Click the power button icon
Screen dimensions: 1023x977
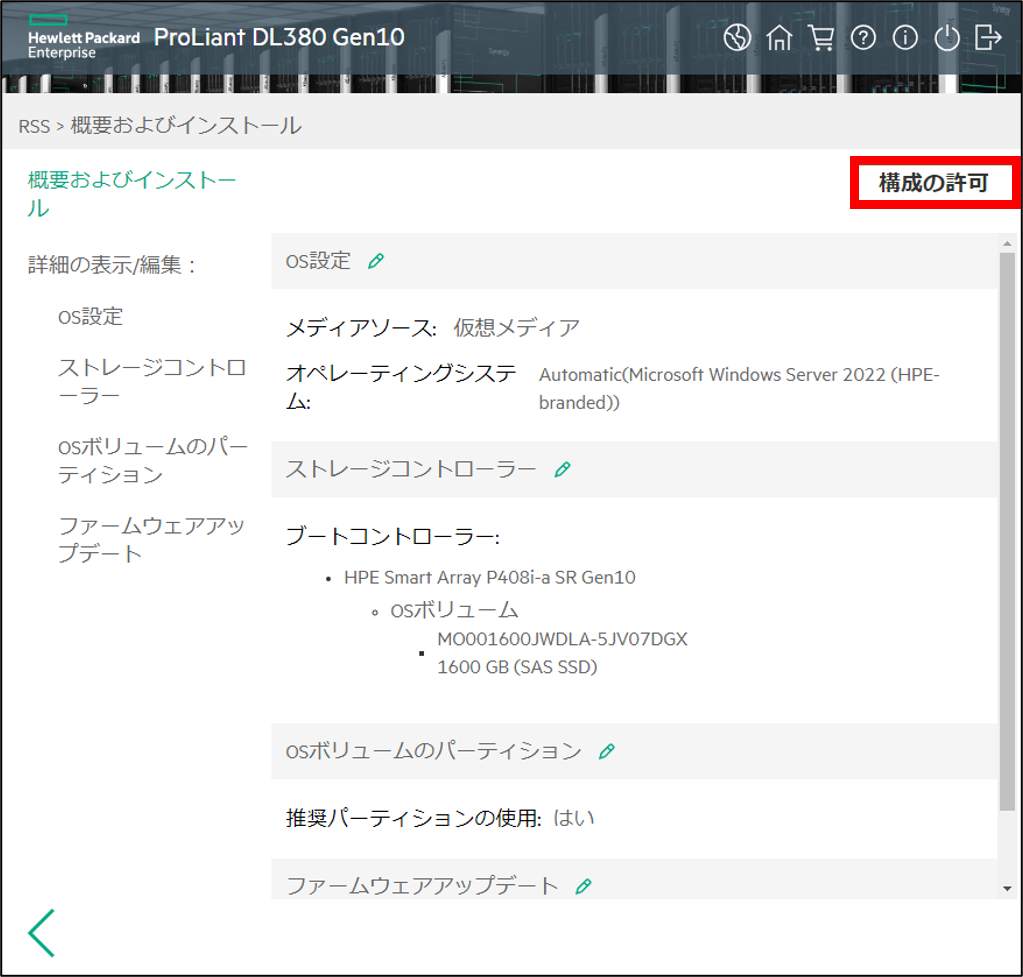click(x=947, y=37)
